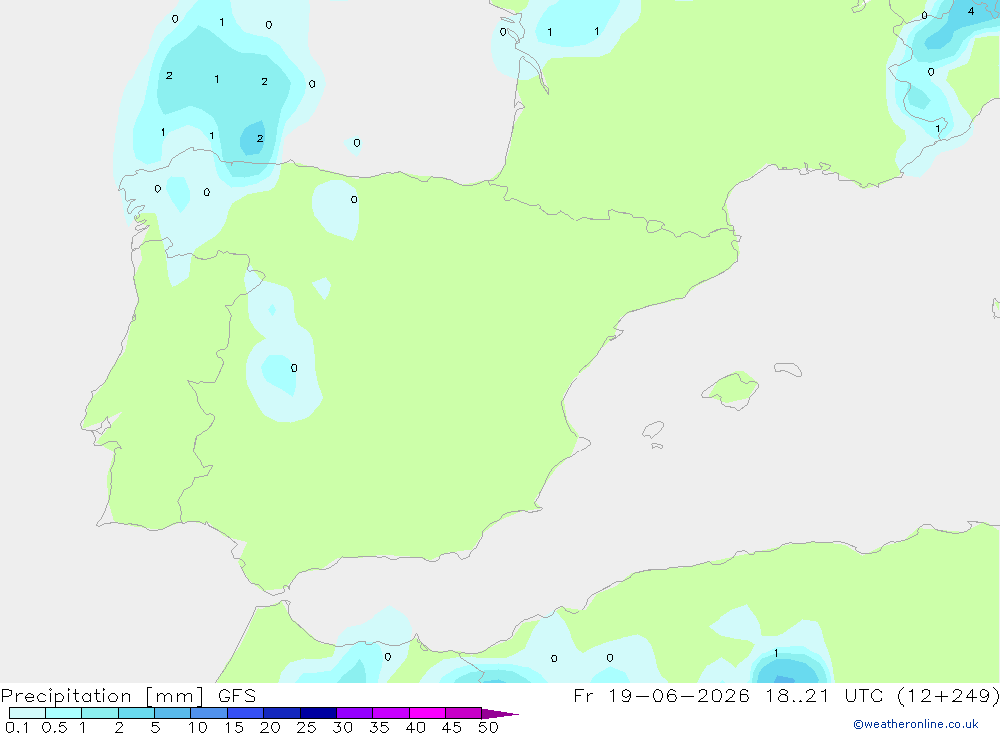1000x733 pixels.
Task: Click the "0.1" legend scale label
Action: pyautogui.click(x=17, y=727)
